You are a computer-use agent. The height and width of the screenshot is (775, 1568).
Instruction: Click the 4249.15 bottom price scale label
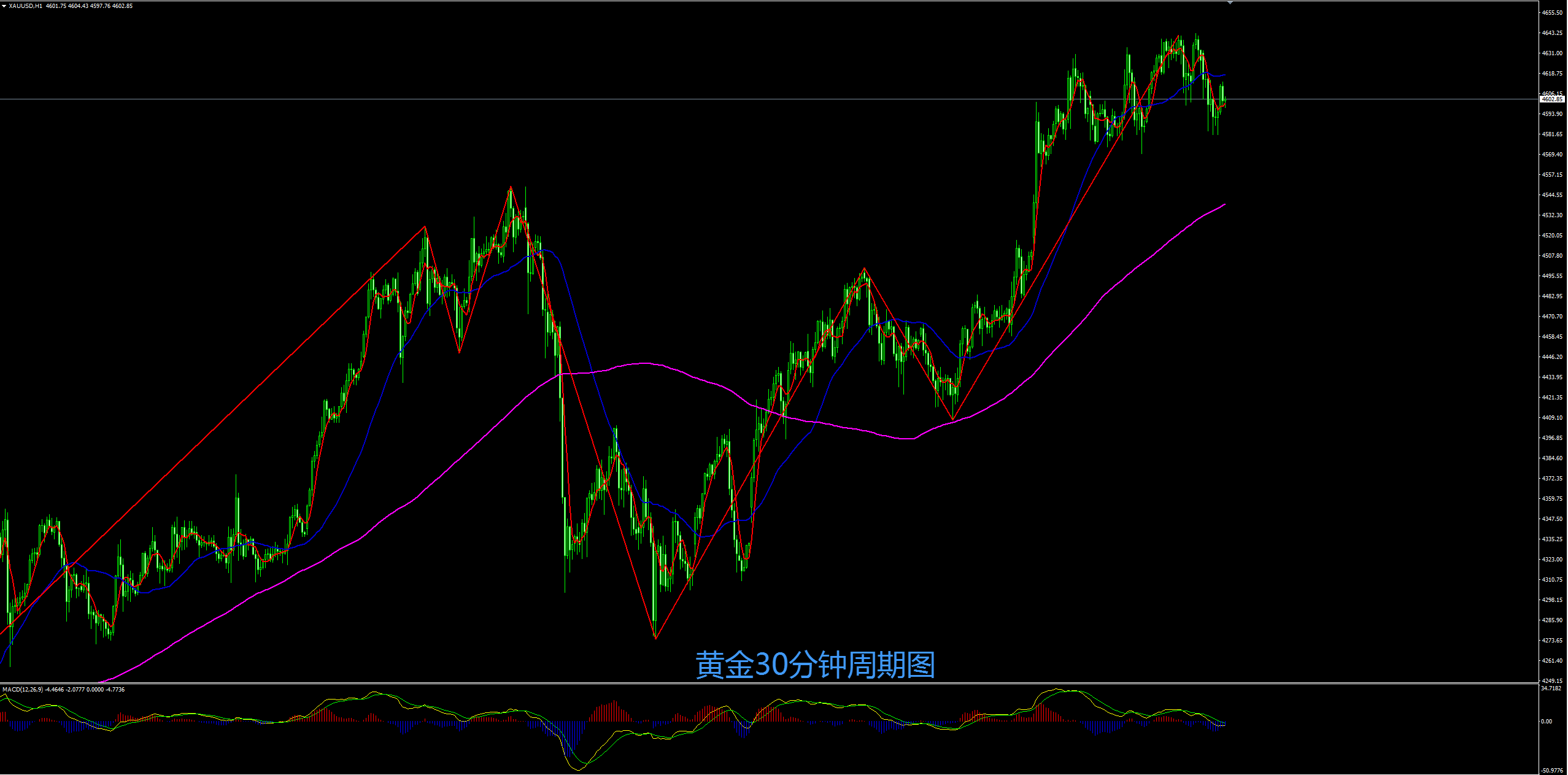coord(1552,681)
